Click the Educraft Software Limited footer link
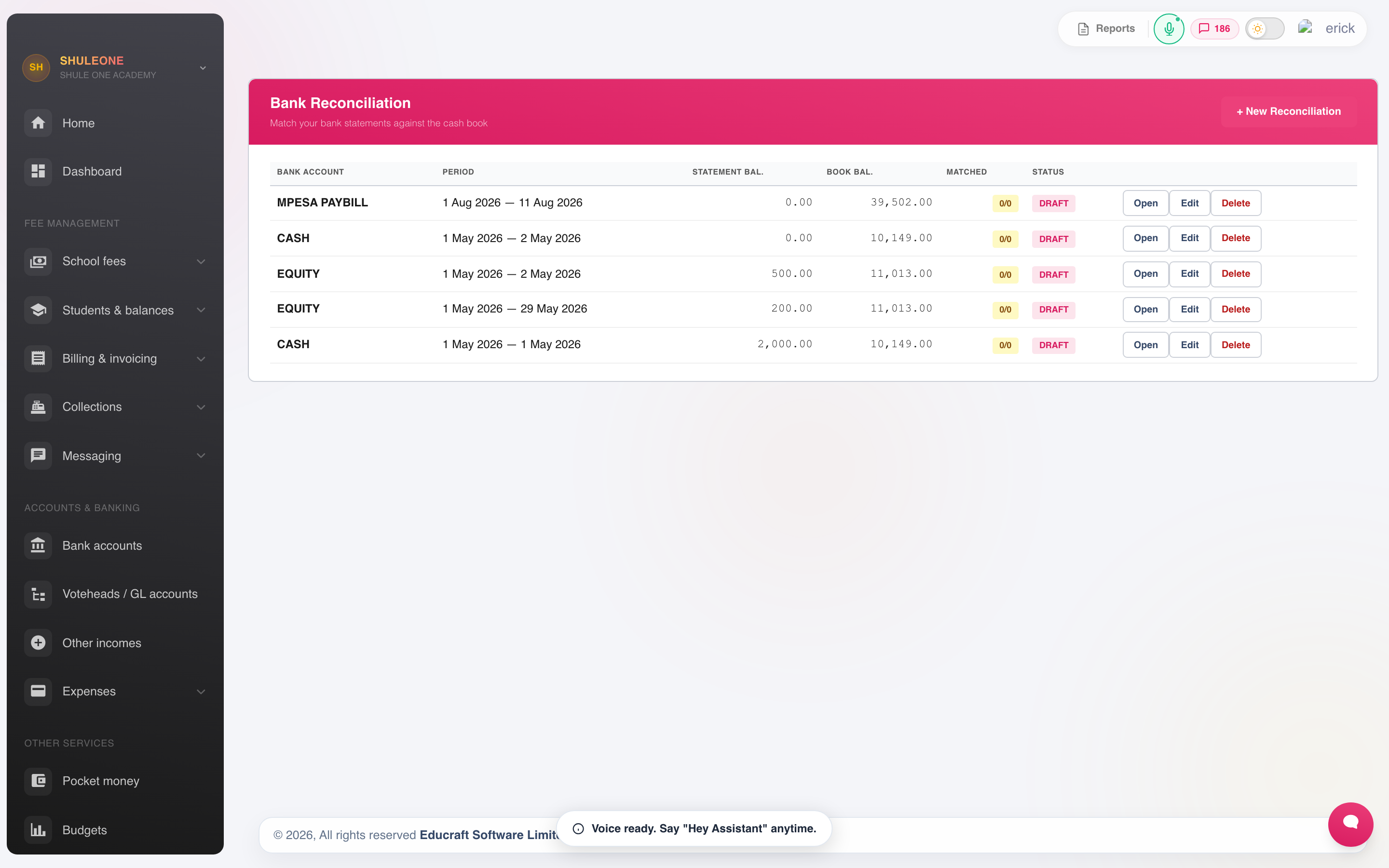 click(490, 835)
